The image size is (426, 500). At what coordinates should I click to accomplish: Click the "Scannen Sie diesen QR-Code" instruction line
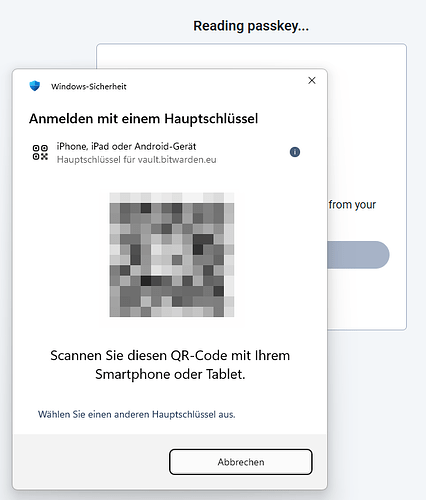(x=170, y=355)
